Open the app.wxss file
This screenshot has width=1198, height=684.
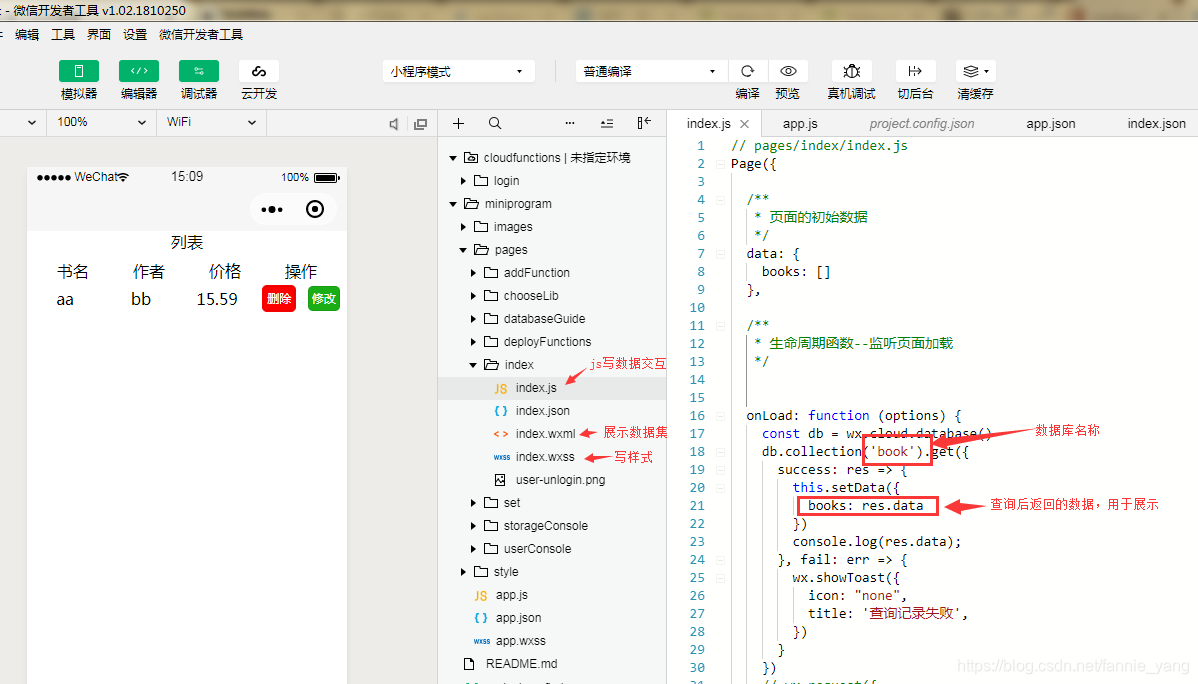point(552,640)
